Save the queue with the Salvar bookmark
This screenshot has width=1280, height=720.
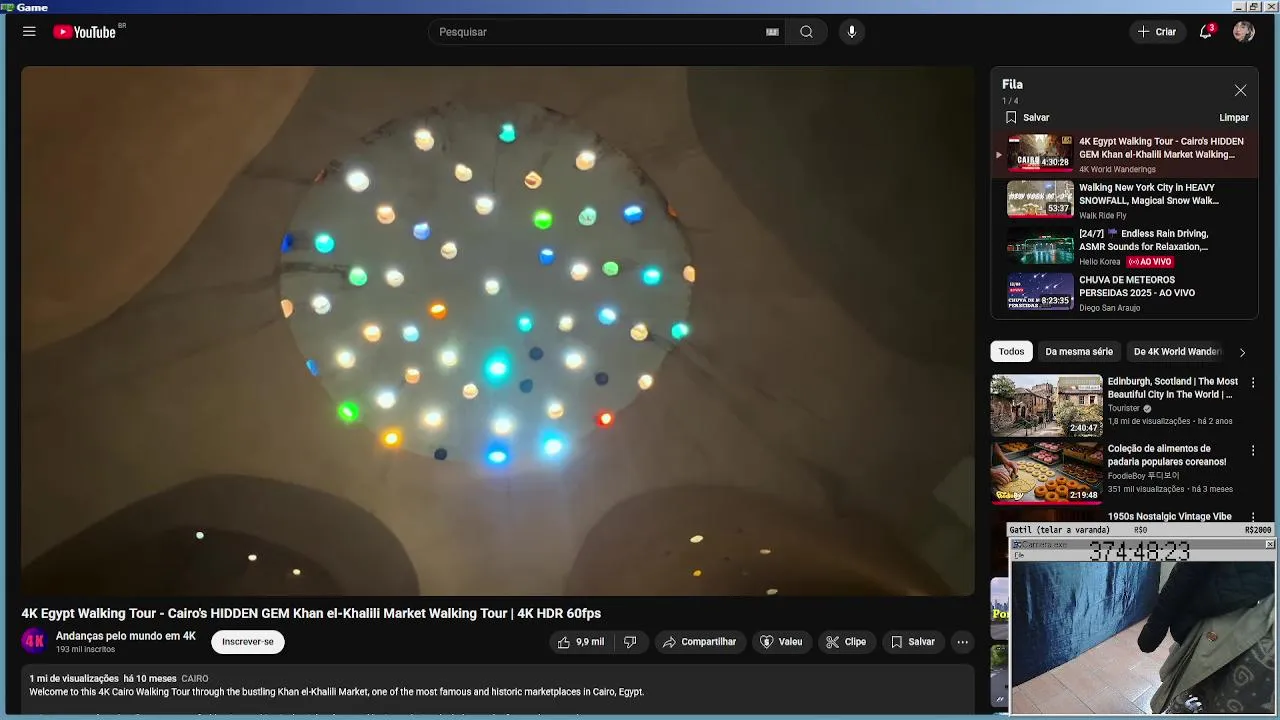[1027, 118]
